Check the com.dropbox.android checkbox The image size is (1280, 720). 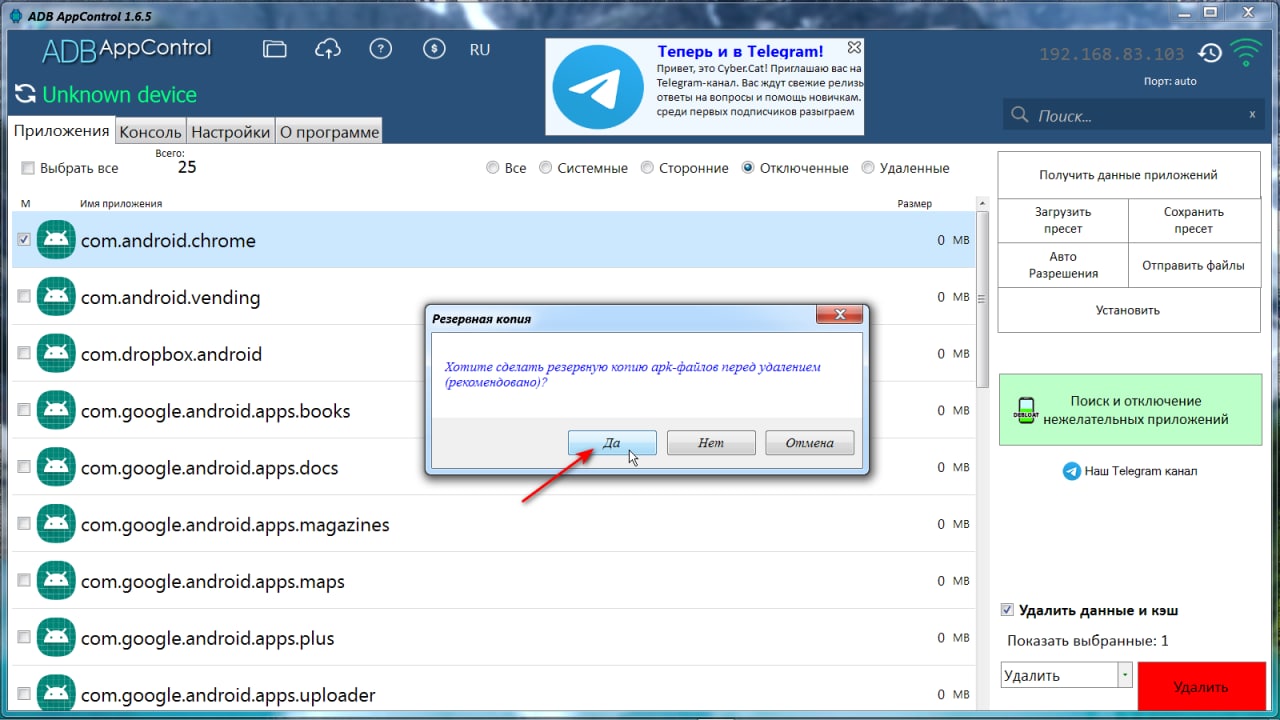[24, 354]
